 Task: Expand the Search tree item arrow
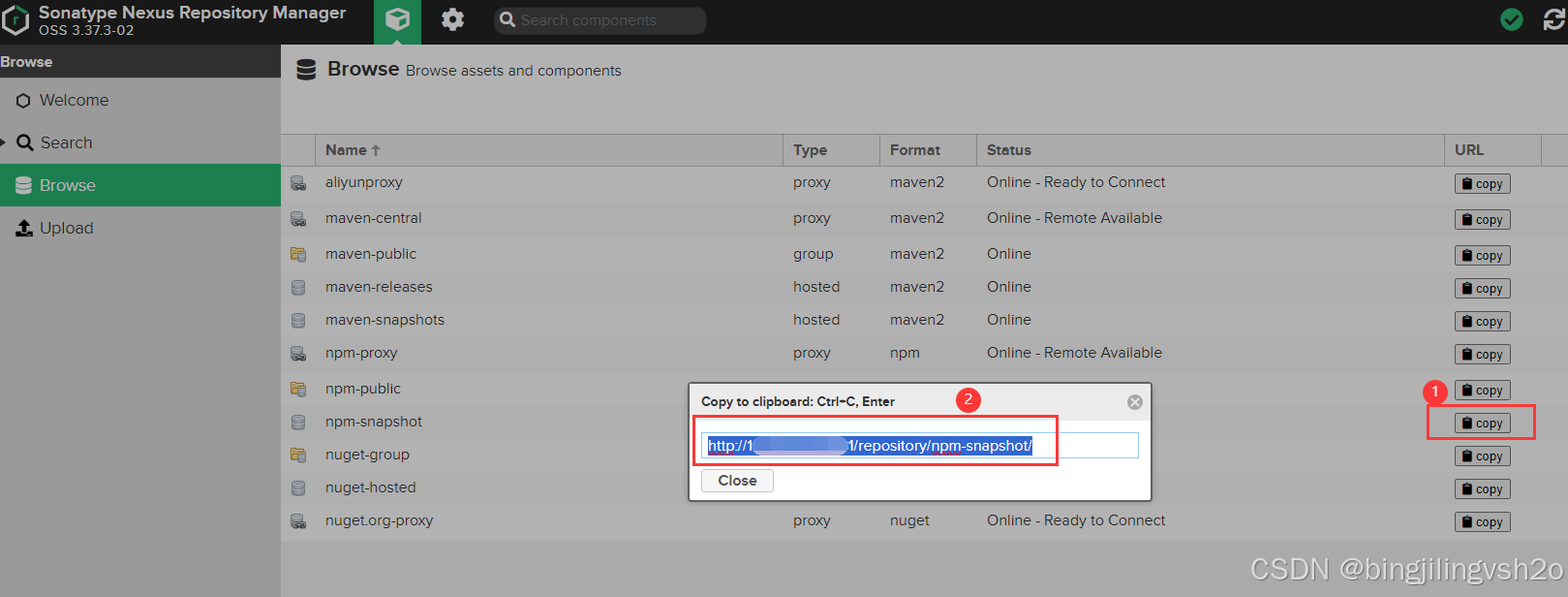pos(4,142)
